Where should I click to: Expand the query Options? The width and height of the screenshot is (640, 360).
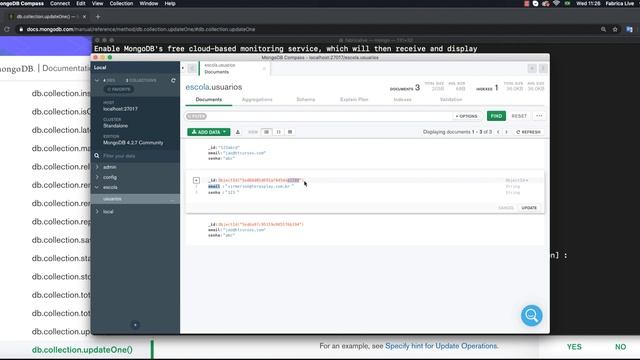point(466,116)
